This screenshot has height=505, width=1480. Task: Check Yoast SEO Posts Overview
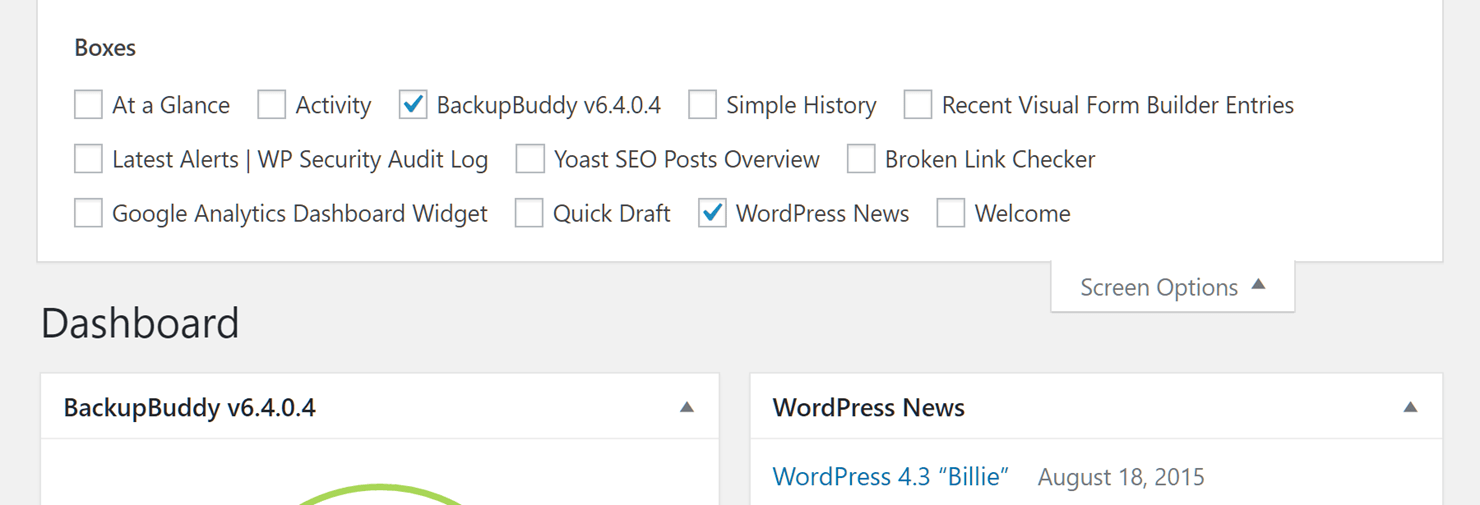[x=530, y=158]
